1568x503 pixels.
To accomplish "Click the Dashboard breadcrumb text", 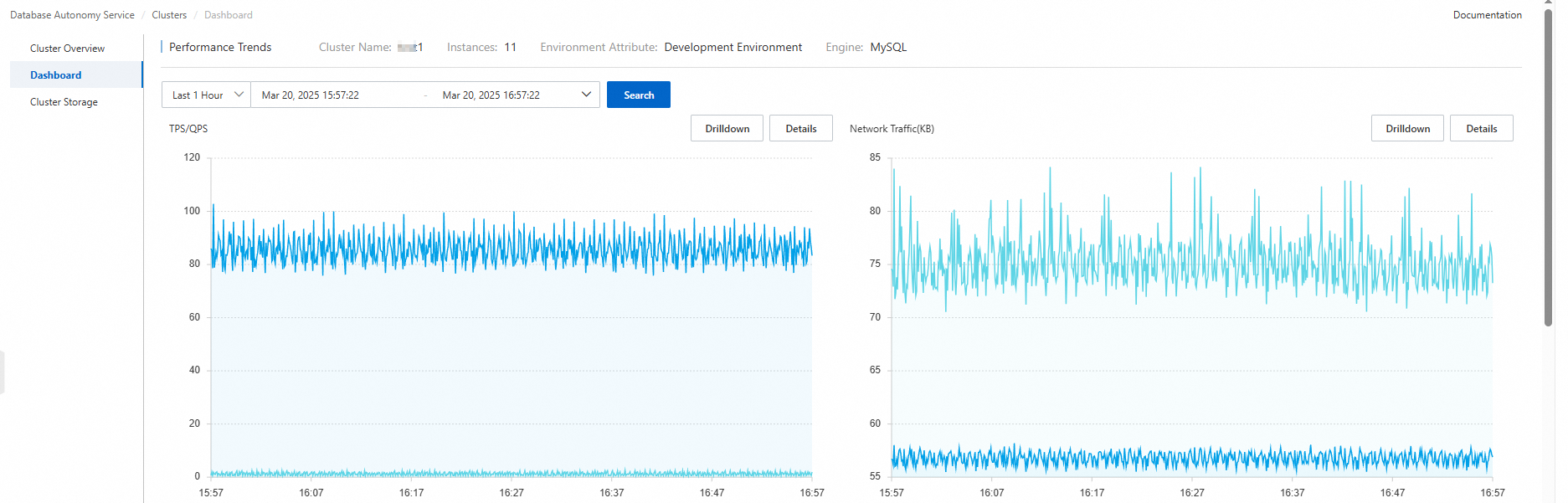I will [228, 15].
